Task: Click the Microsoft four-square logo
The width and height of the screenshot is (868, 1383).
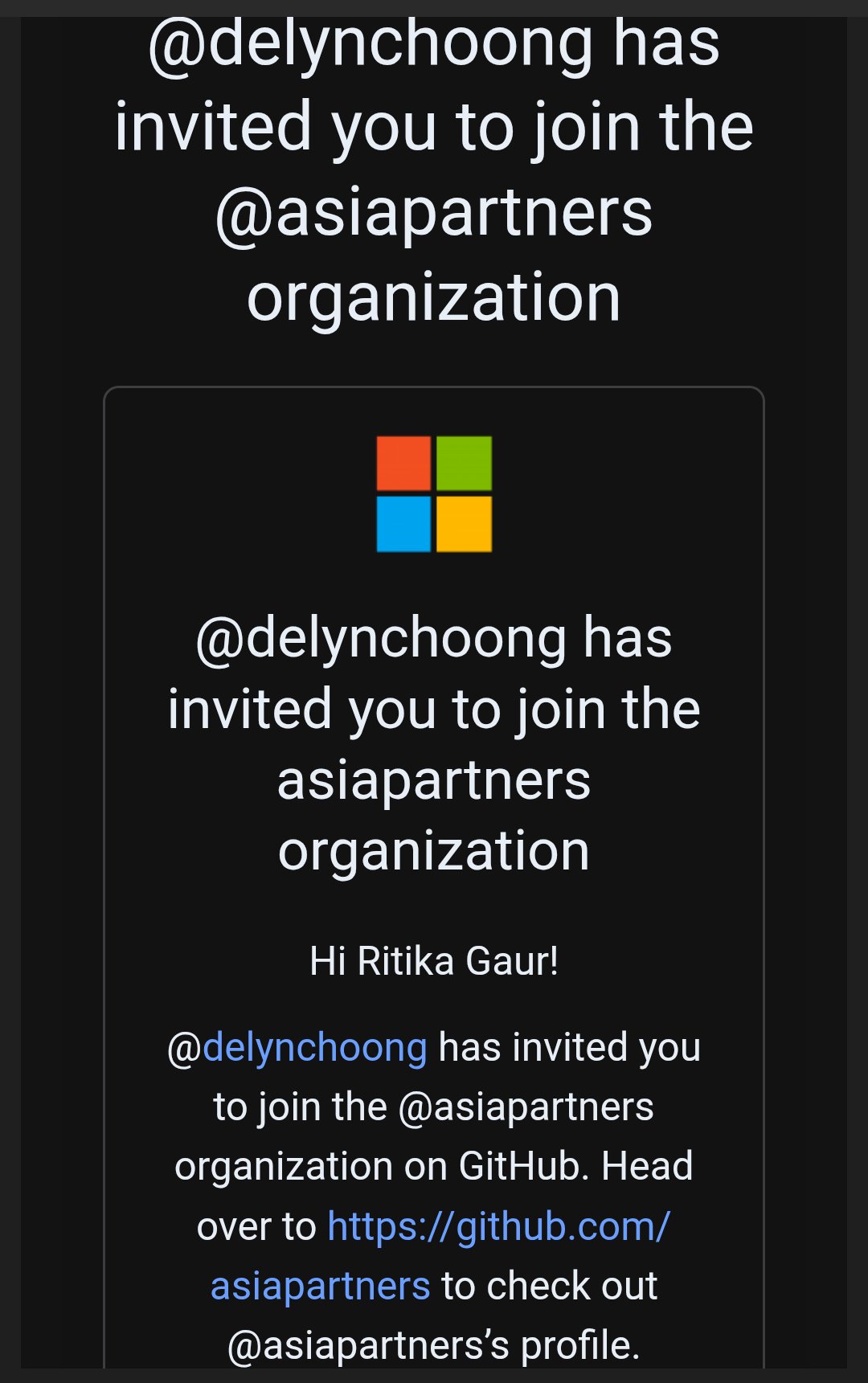Action: (x=434, y=493)
